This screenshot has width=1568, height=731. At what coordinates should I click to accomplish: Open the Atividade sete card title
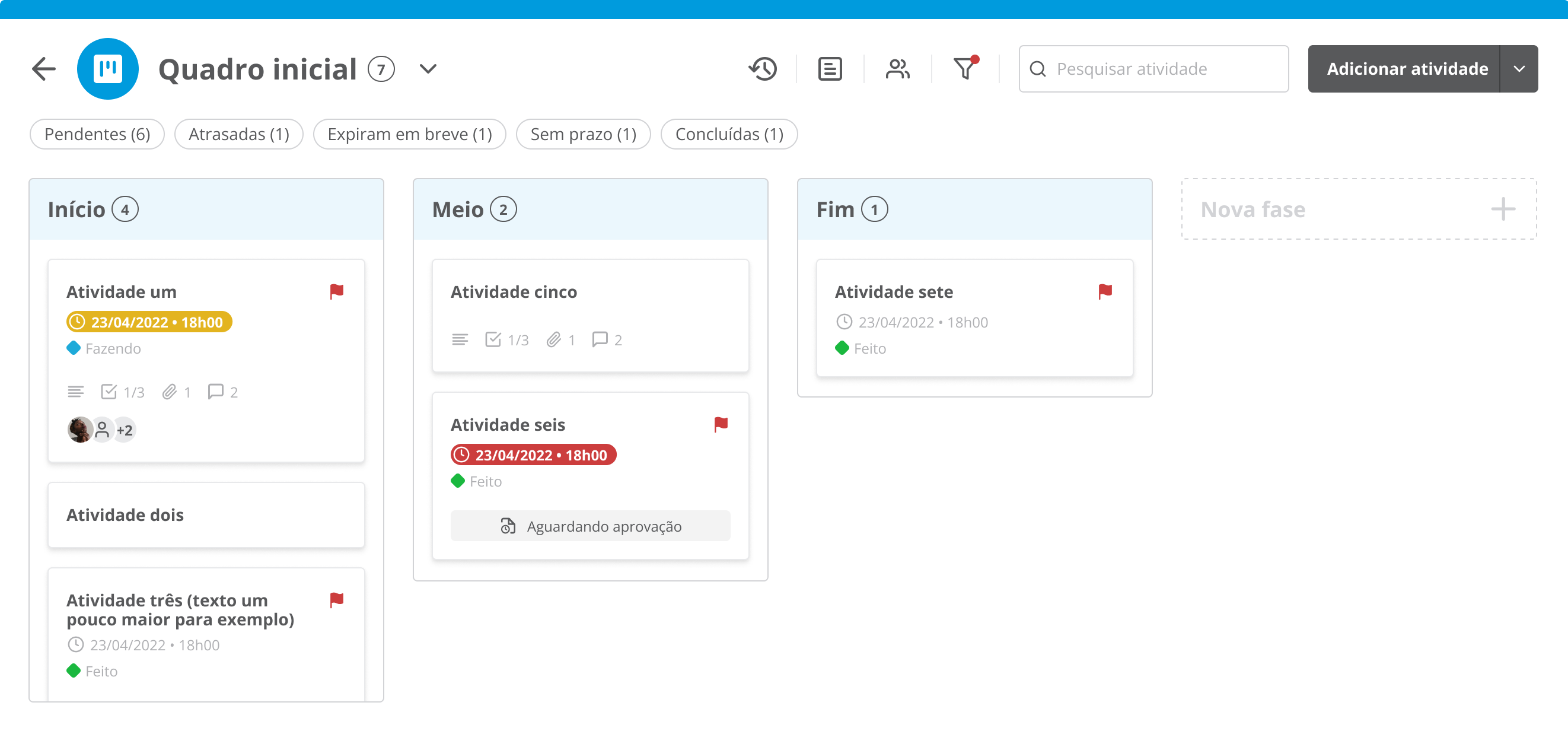894,292
